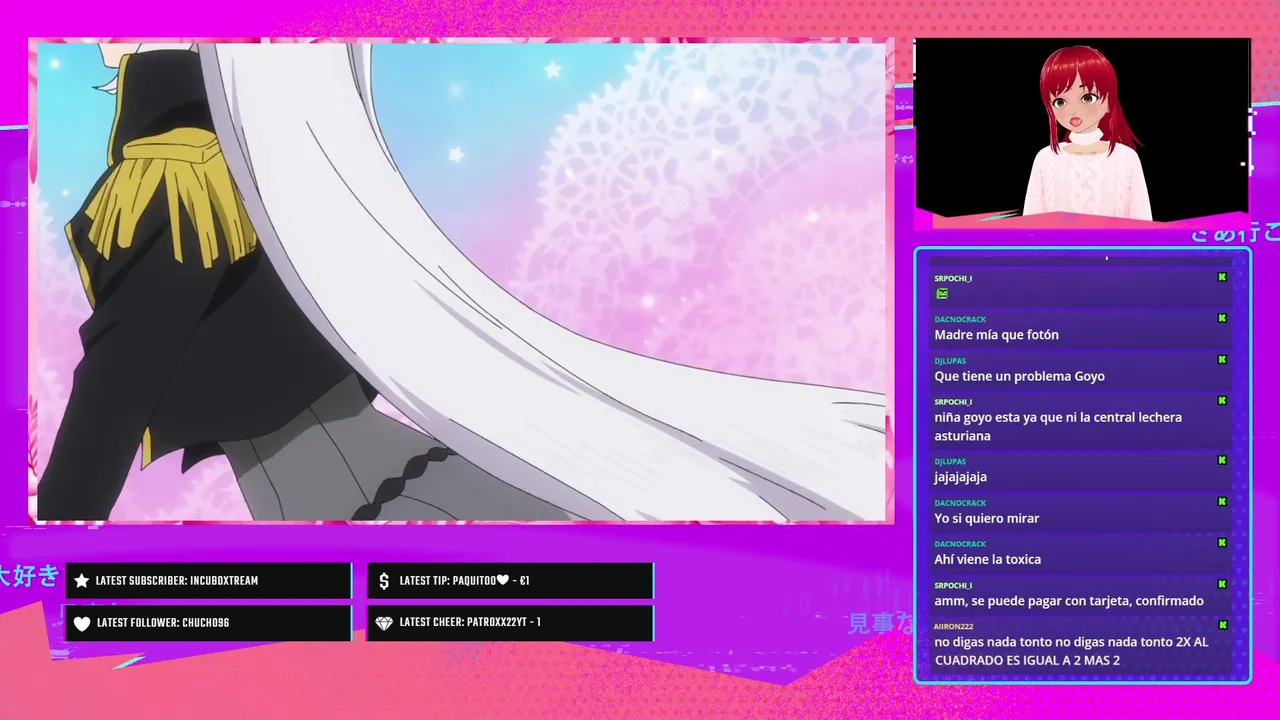The height and width of the screenshot is (720, 1280).
Task: Click green badge on 'jajajajaja' row
Action: coord(1222,460)
